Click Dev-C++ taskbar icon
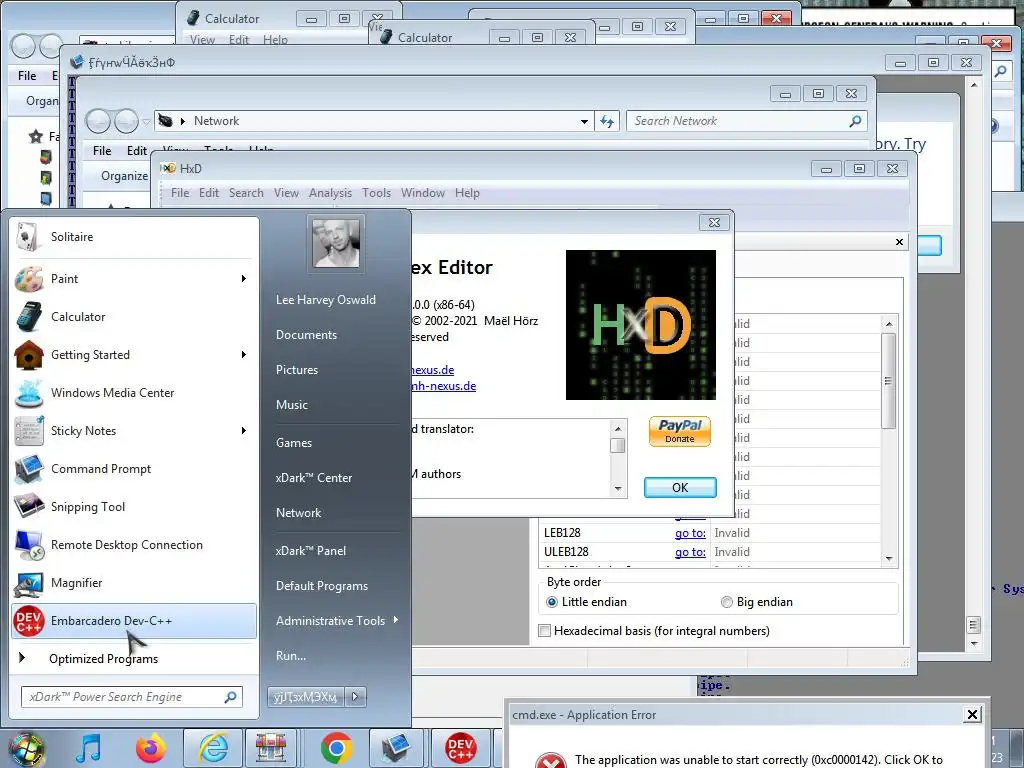The image size is (1024, 768). (460, 748)
